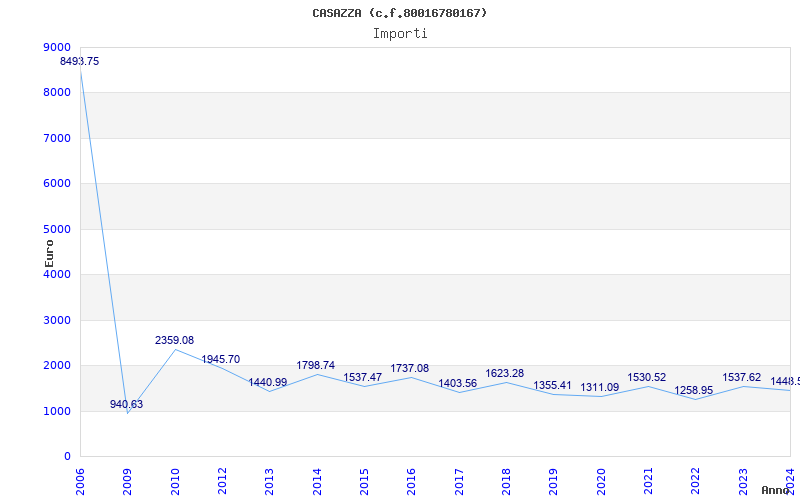This screenshot has height=500, width=800.
Task: Click the 1623.28 data label
Action: click(x=505, y=373)
